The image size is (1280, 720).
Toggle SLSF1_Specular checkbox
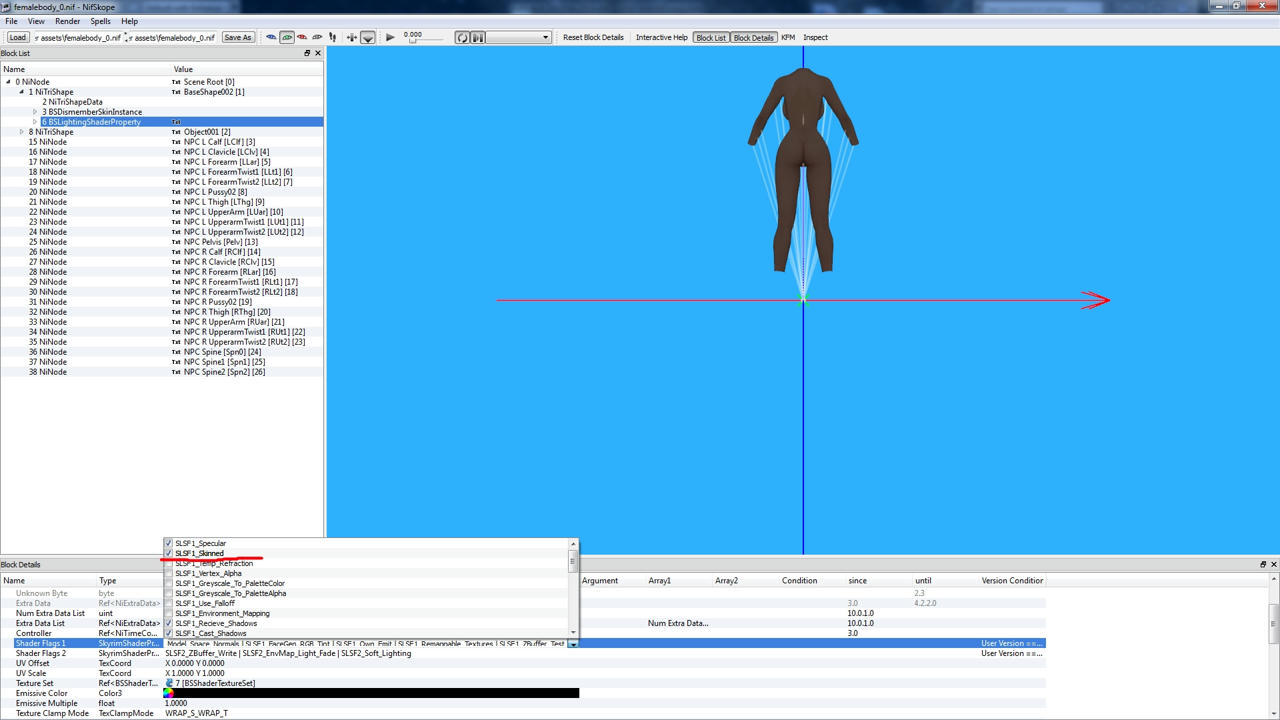tap(169, 543)
